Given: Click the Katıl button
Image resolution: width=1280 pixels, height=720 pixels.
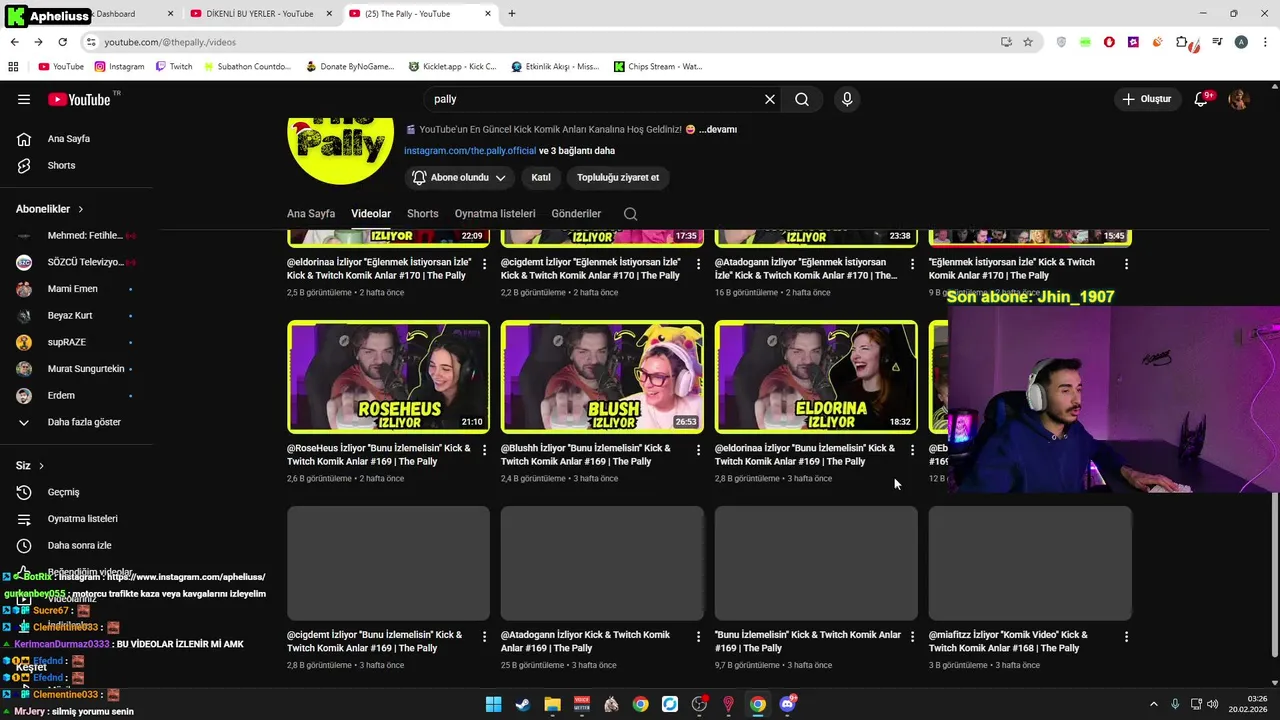Looking at the screenshot, I should click(541, 177).
